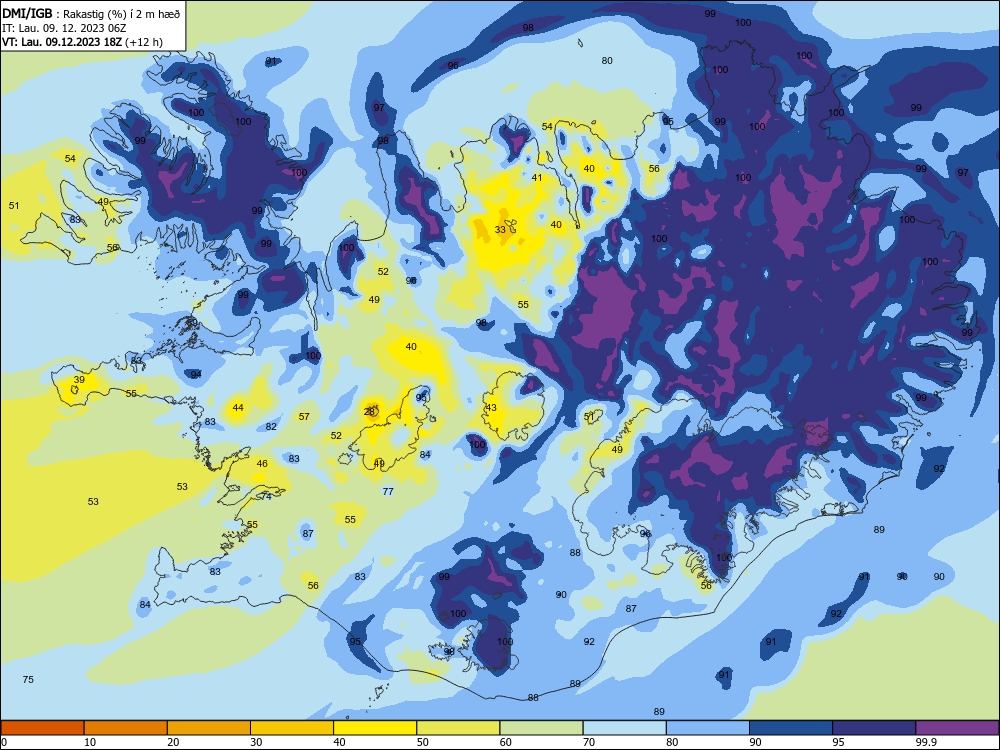Click the '82' humidity value on map
Viewport: 1000px width, 750px height.
tap(271, 427)
